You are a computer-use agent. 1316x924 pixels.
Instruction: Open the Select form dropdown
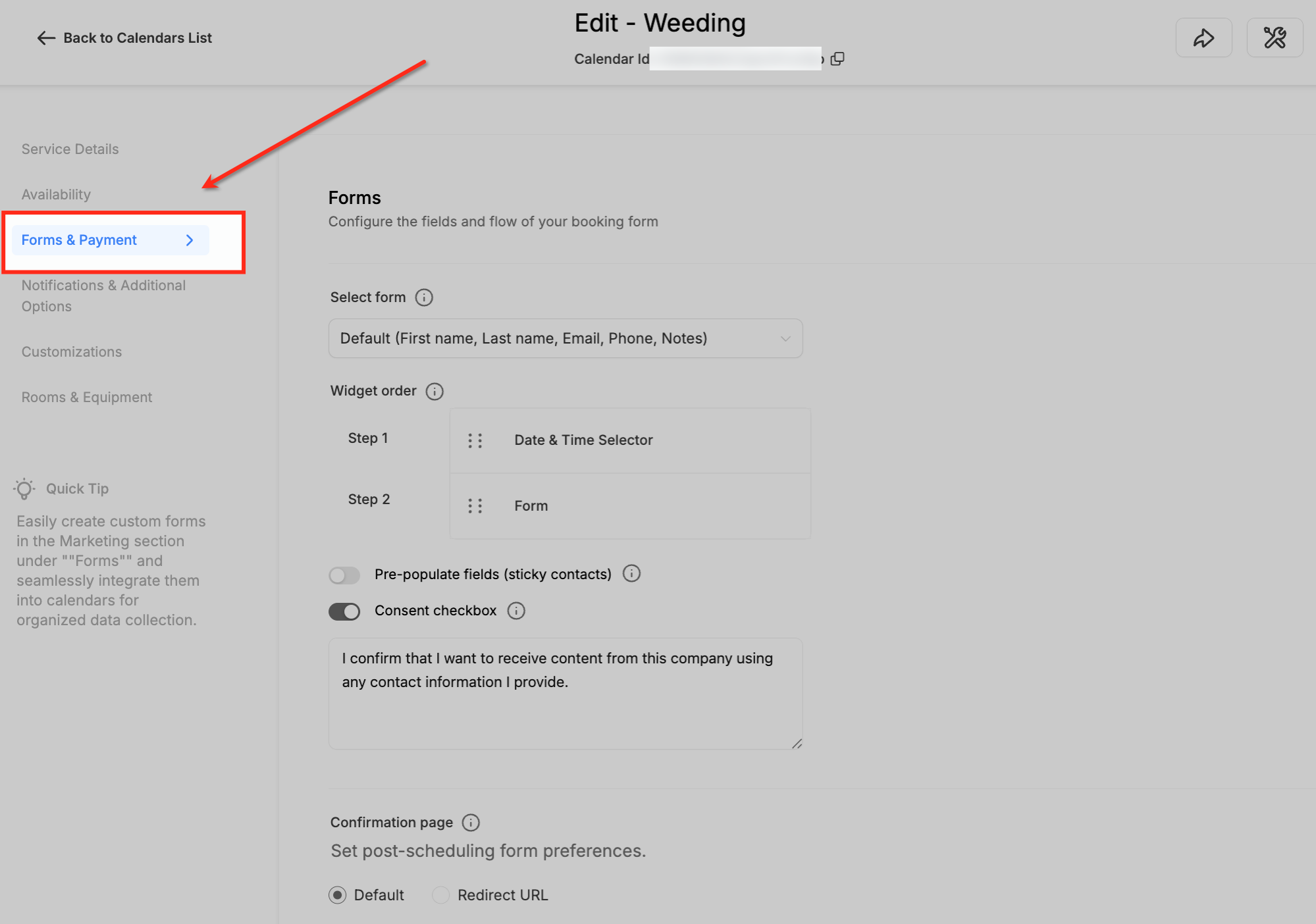click(565, 338)
